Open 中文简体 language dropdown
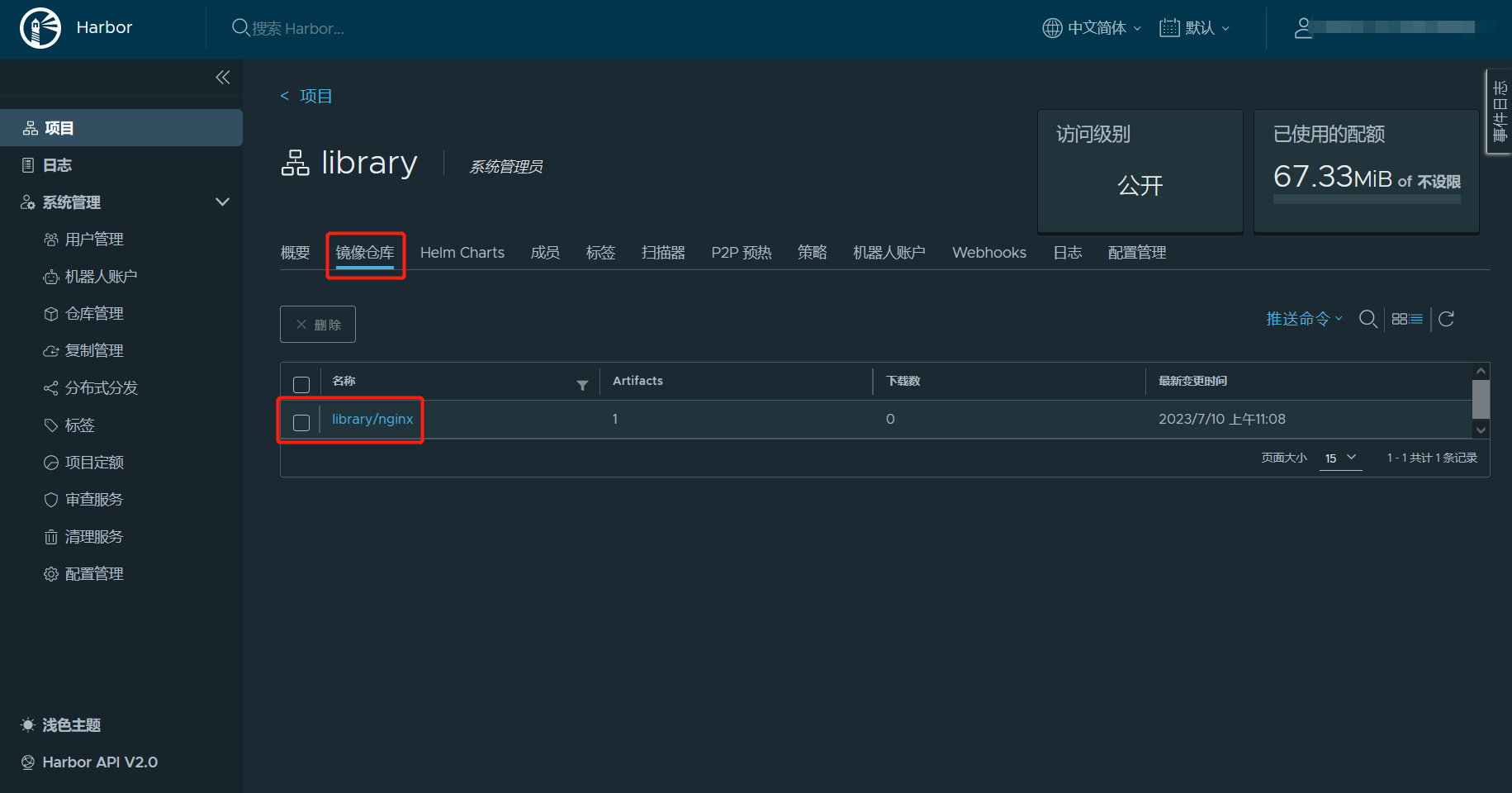Screen dimensions: 1512x793 pos(1092,28)
